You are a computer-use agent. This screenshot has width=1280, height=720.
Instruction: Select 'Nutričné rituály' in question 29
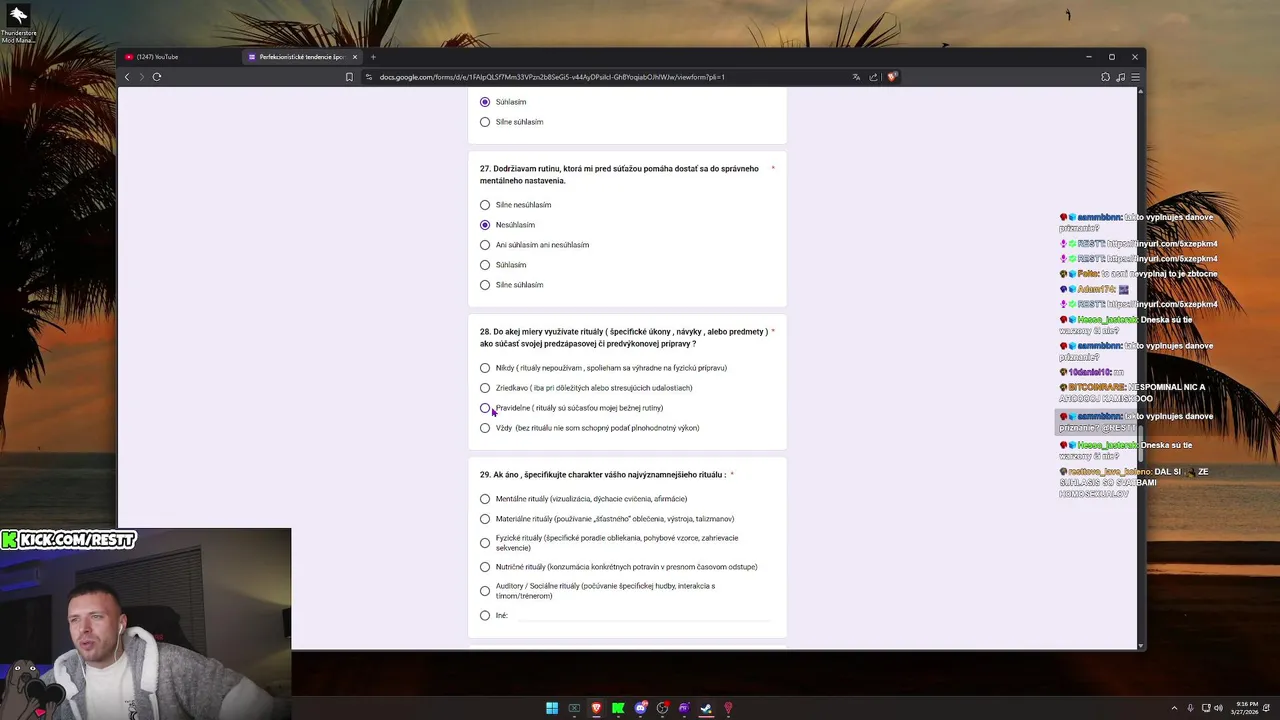click(485, 567)
